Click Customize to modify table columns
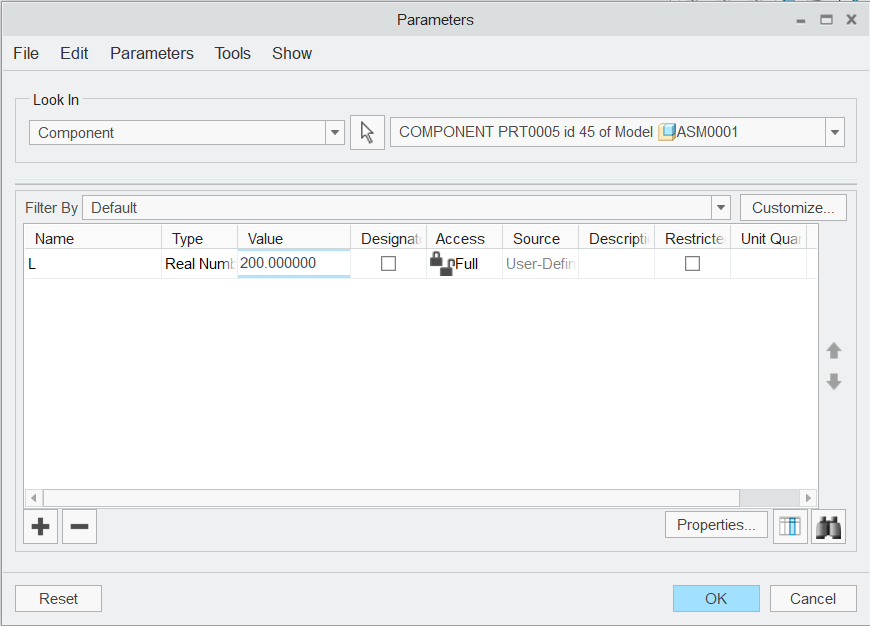 793,207
